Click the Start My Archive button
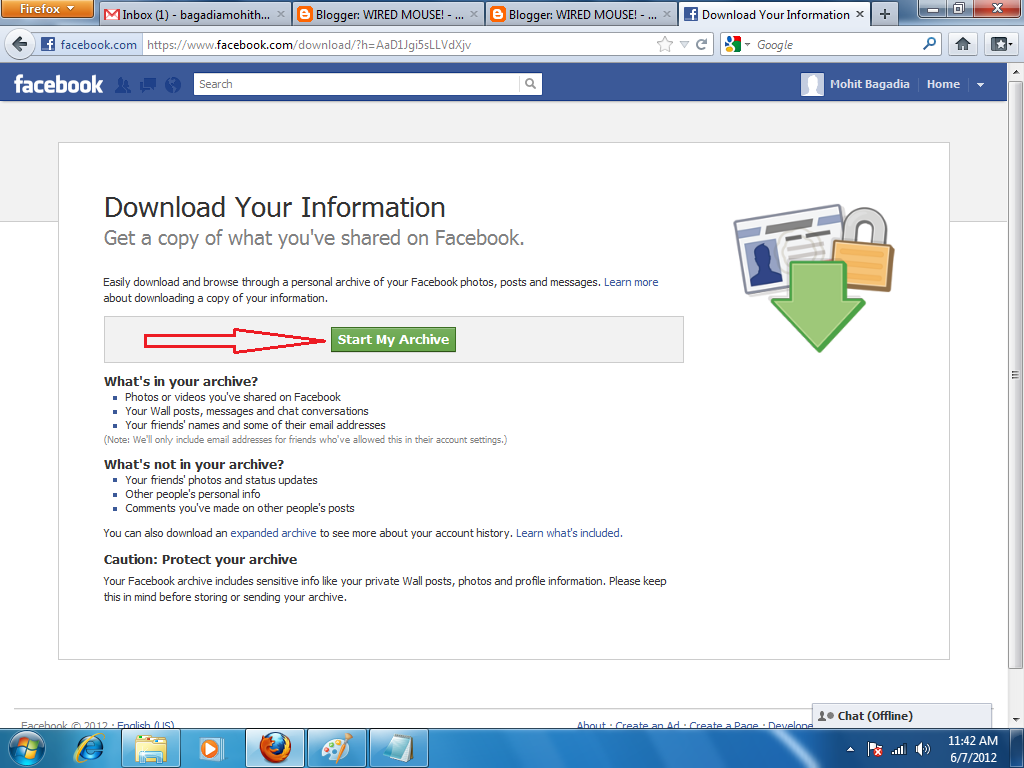 pyautogui.click(x=393, y=340)
